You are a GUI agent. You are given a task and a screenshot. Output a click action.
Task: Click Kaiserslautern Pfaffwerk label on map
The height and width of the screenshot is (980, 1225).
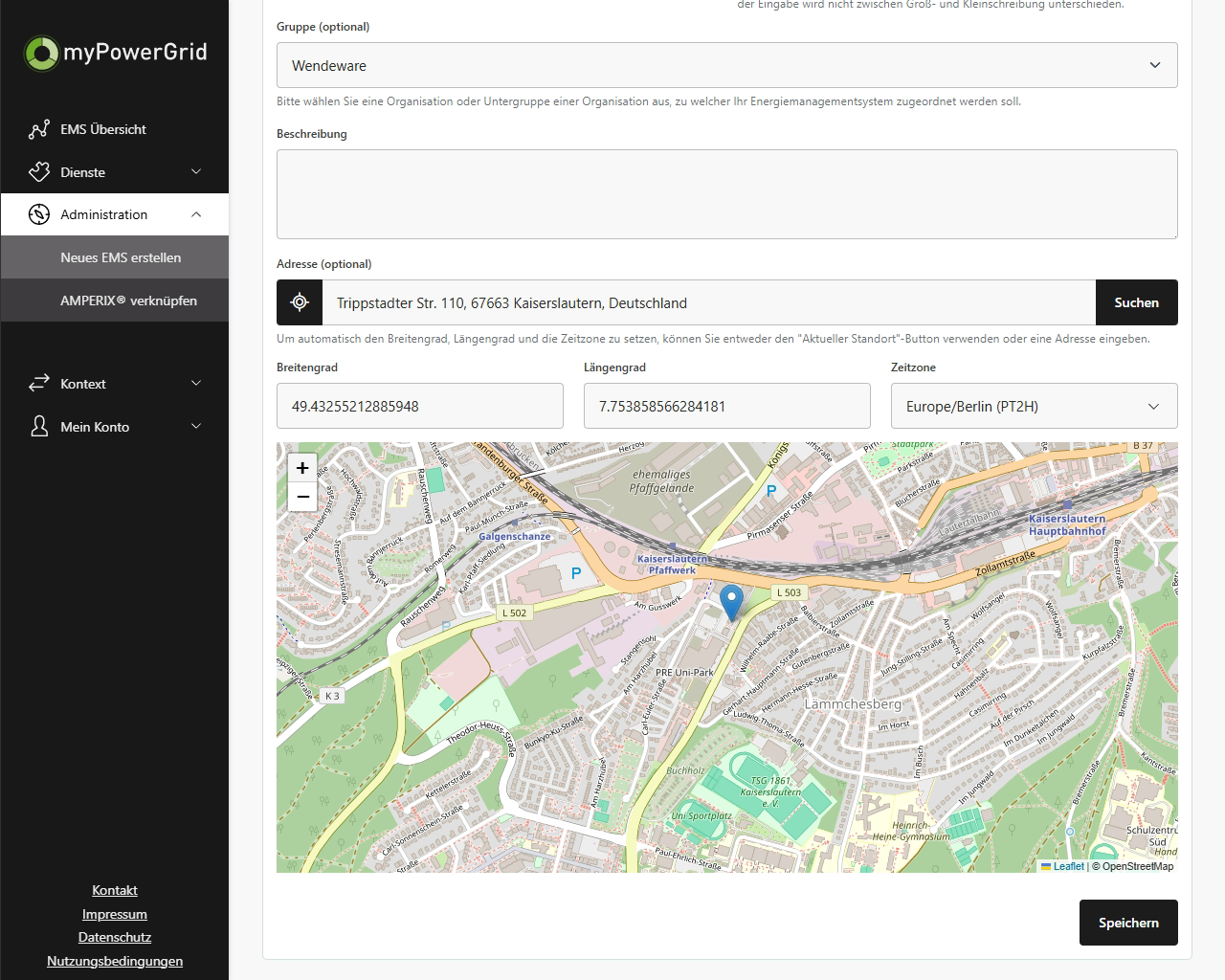672,564
